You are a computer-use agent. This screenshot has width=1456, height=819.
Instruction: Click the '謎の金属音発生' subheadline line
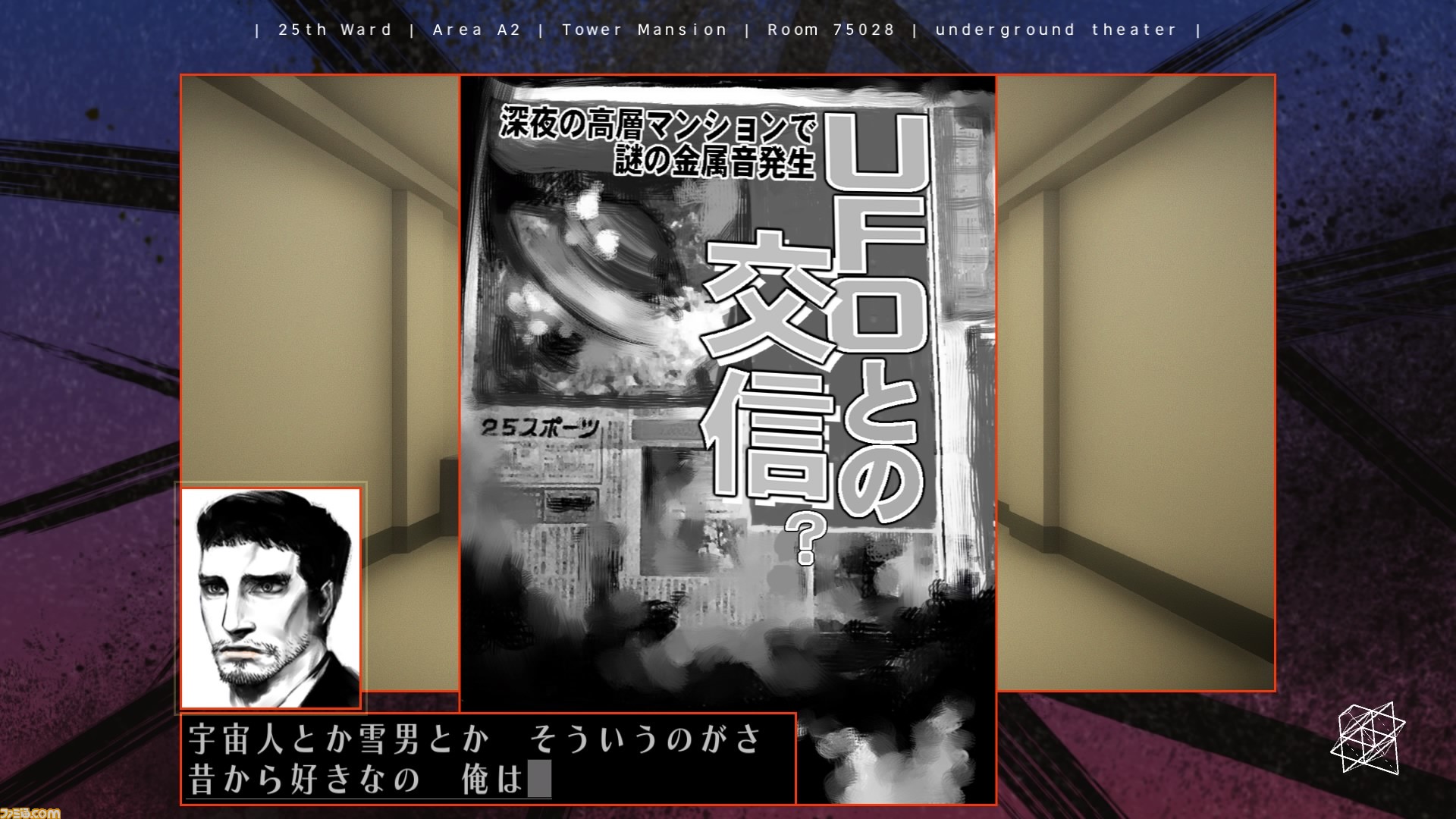[714, 162]
